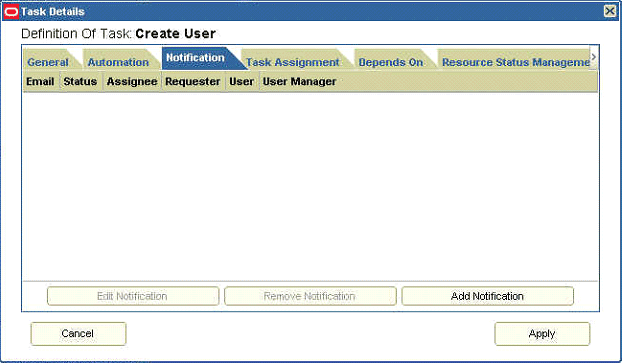Close the Task Details dialog
The height and width of the screenshot is (363, 622).
pyautogui.click(x=610, y=11)
